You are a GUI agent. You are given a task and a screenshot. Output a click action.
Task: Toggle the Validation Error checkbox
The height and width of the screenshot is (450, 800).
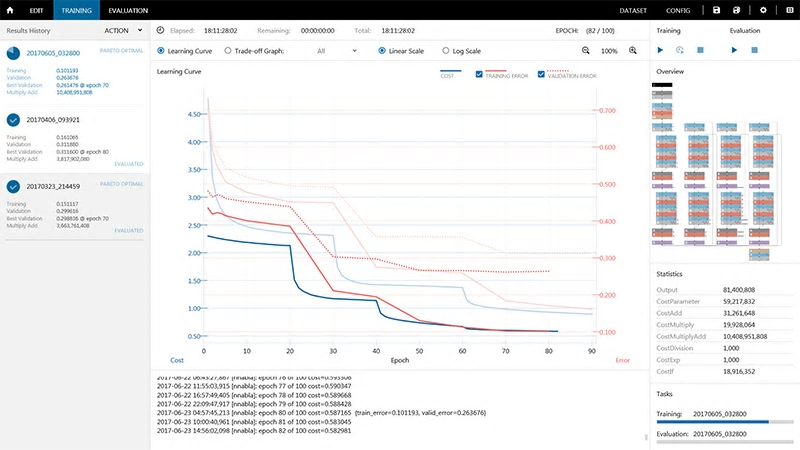click(x=541, y=75)
